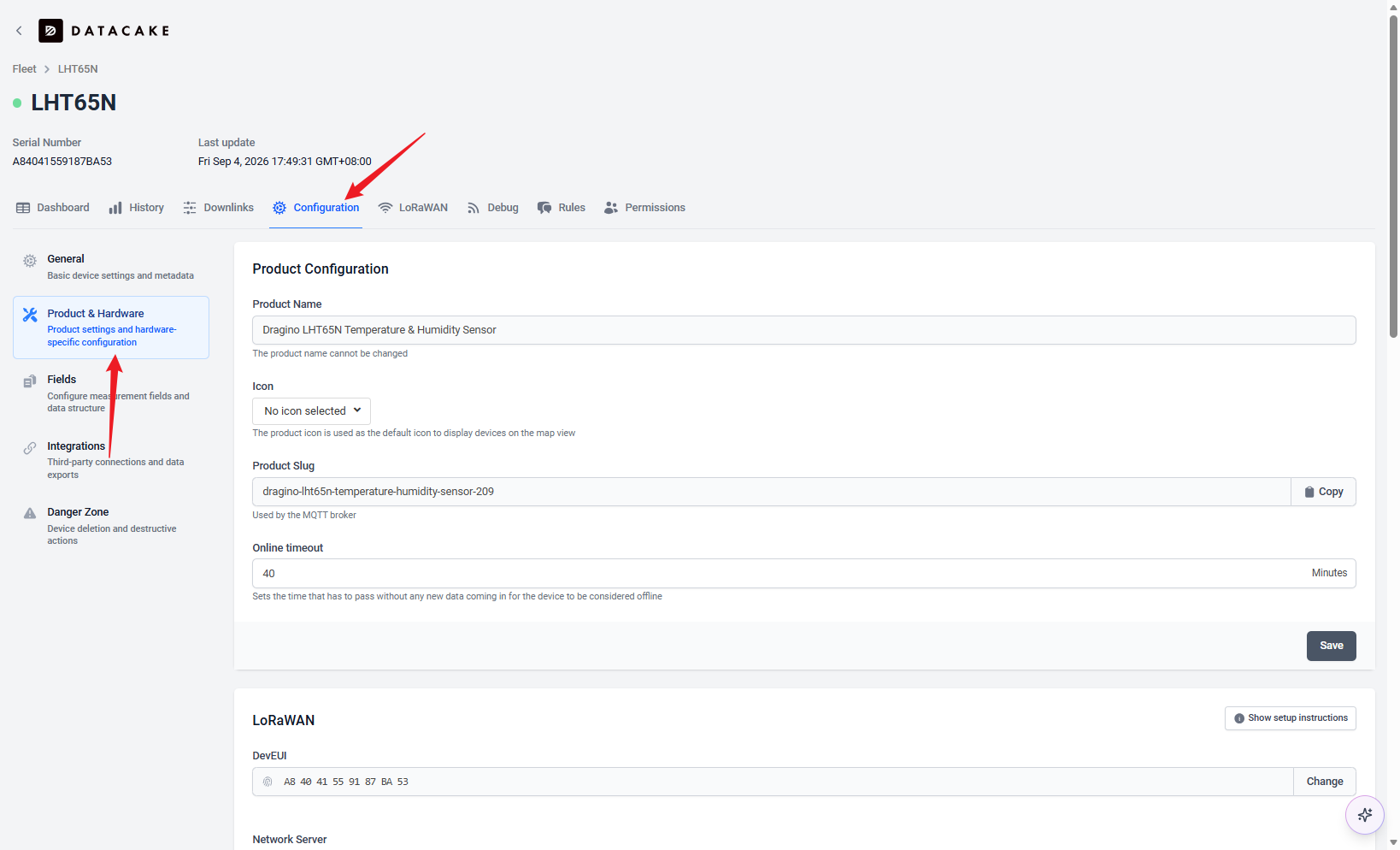Open the General settings section

click(111, 267)
